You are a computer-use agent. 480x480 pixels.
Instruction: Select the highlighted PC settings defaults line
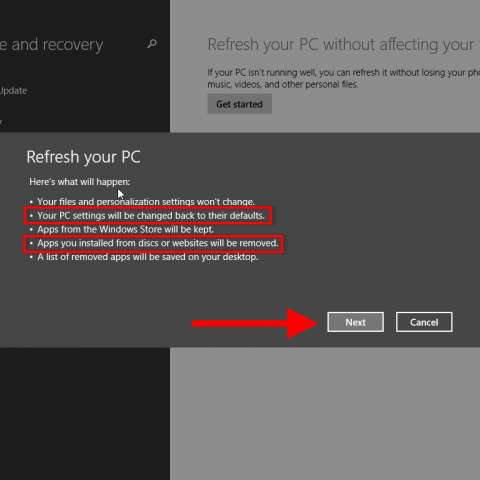(151, 216)
